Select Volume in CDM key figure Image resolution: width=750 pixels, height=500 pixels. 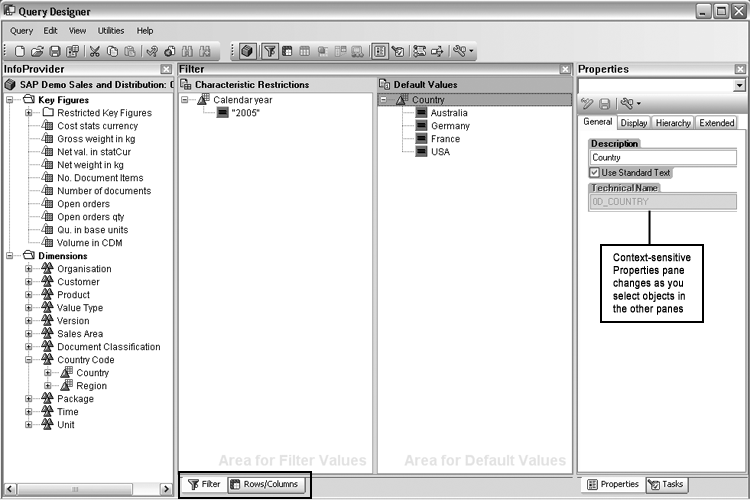pos(89,243)
